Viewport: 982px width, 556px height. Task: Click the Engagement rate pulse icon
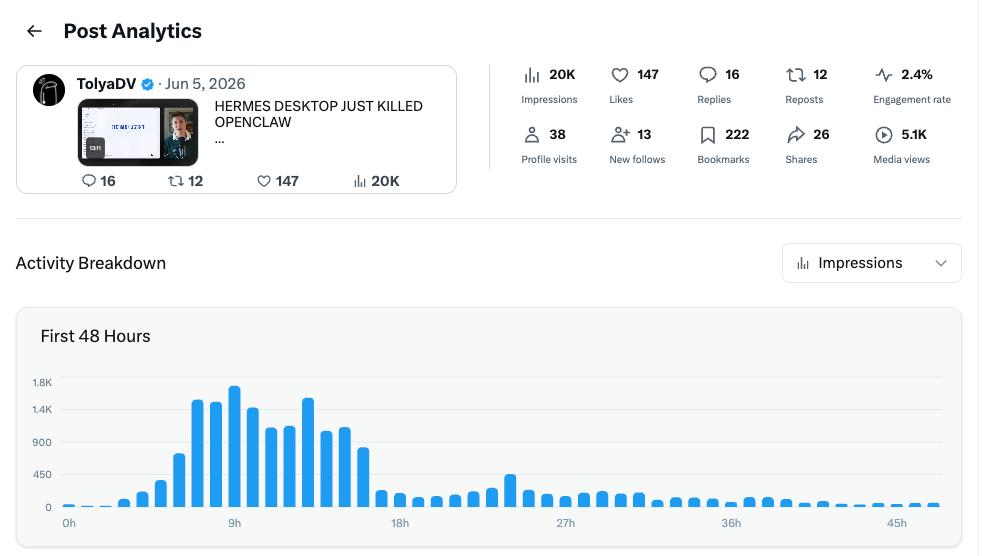884,75
